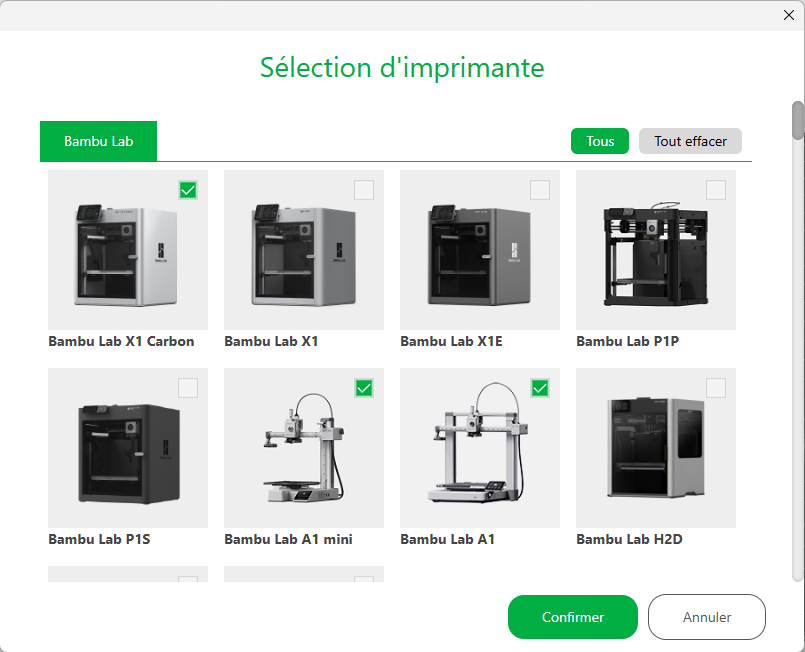Click the Tout effacer button
805x652 pixels.
690,141
